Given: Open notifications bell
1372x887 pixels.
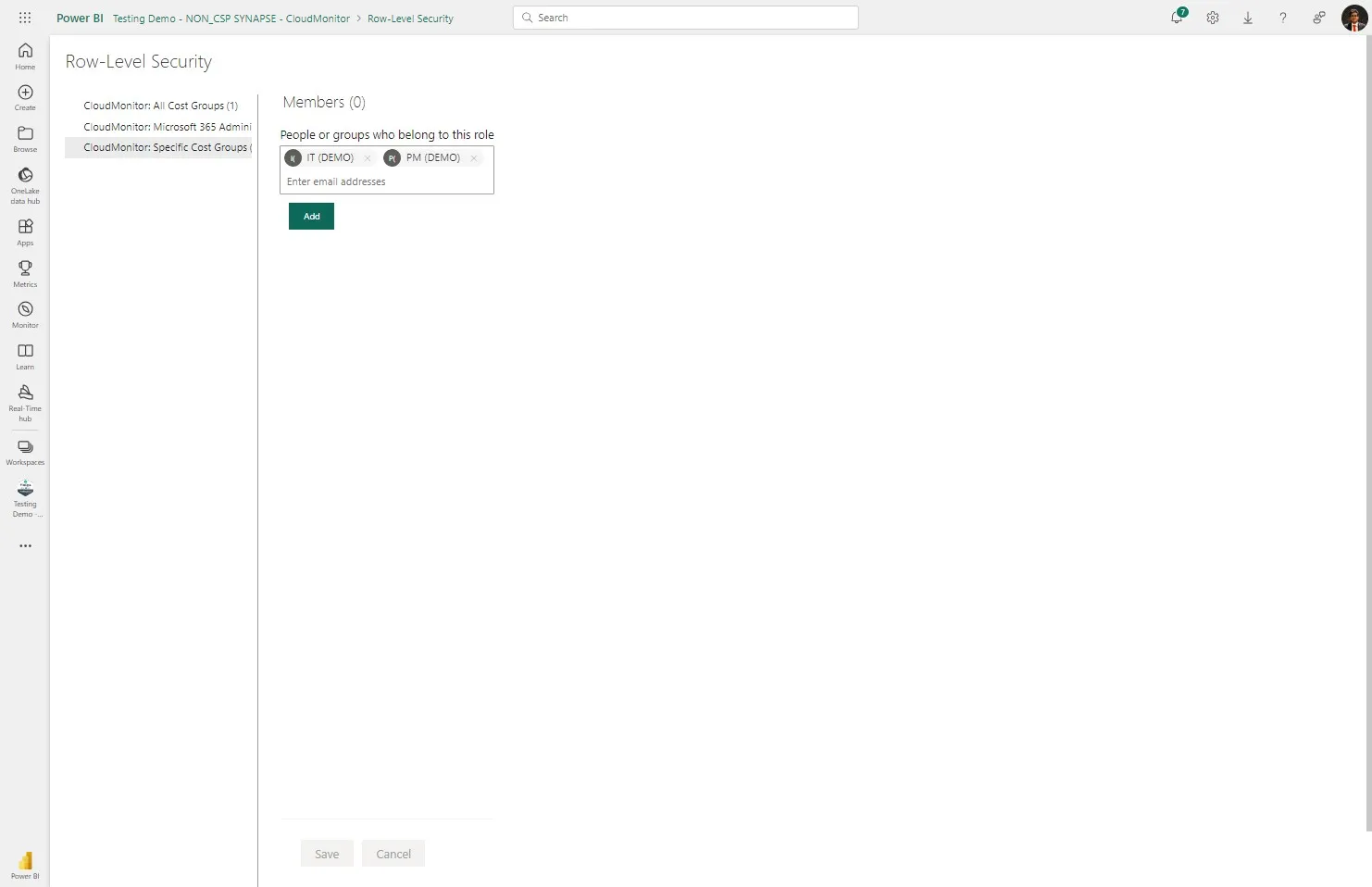Looking at the screenshot, I should [x=1178, y=17].
